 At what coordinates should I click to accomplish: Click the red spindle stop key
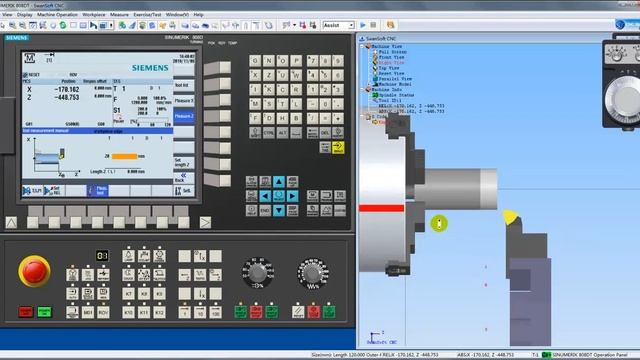coord(256,312)
